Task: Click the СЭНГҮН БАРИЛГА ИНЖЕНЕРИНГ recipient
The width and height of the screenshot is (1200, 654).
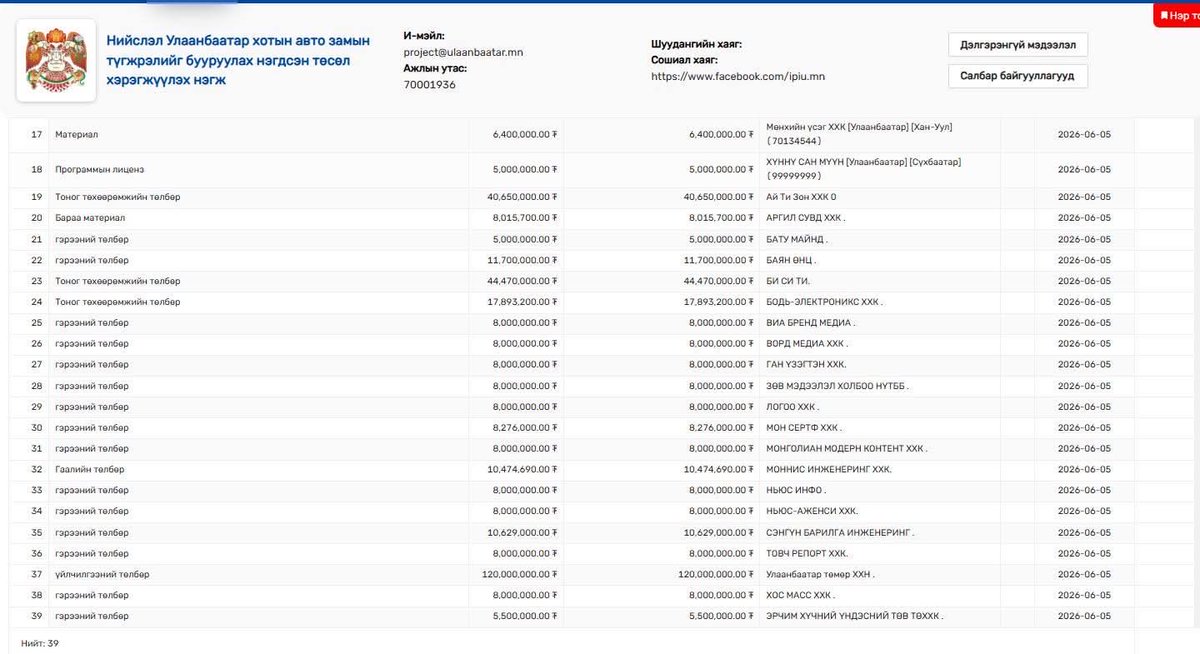Action: (840, 532)
